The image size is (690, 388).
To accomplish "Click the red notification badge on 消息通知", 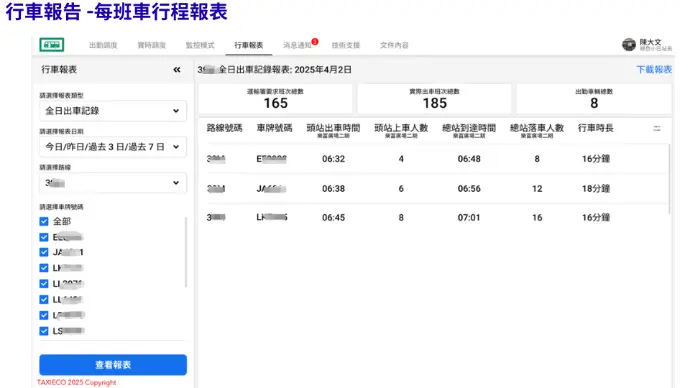I will pos(315,42).
